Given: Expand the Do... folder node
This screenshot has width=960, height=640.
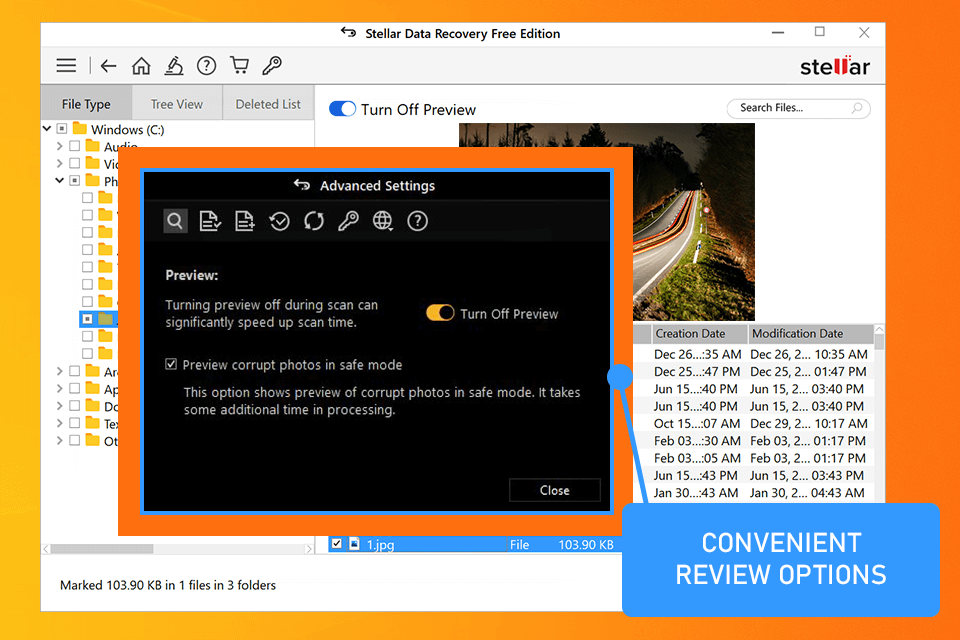Looking at the screenshot, I should (x=59, y=405).
